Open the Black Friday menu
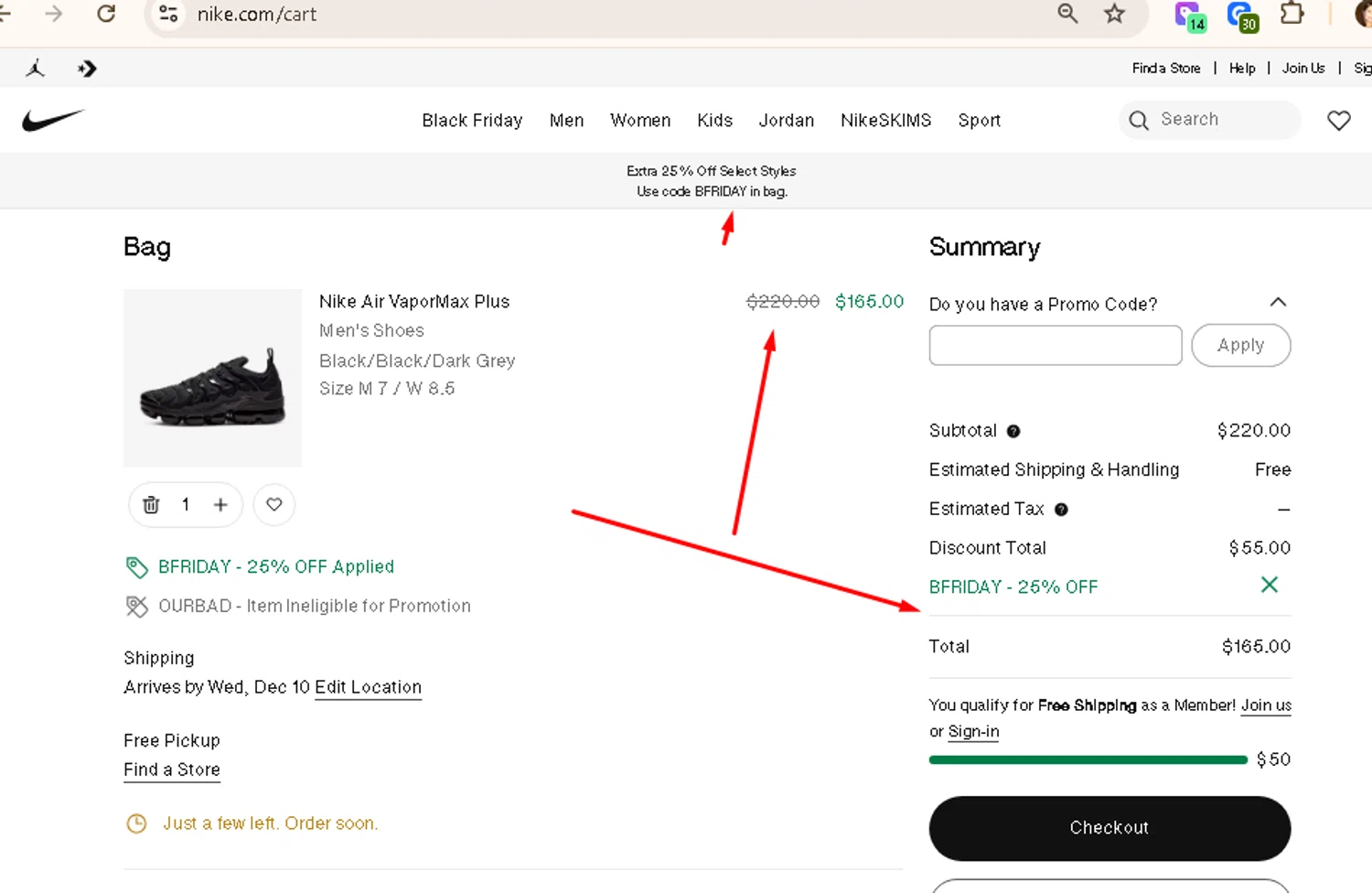The height and width of the screenshot is (893, 1372). point(472,120)
